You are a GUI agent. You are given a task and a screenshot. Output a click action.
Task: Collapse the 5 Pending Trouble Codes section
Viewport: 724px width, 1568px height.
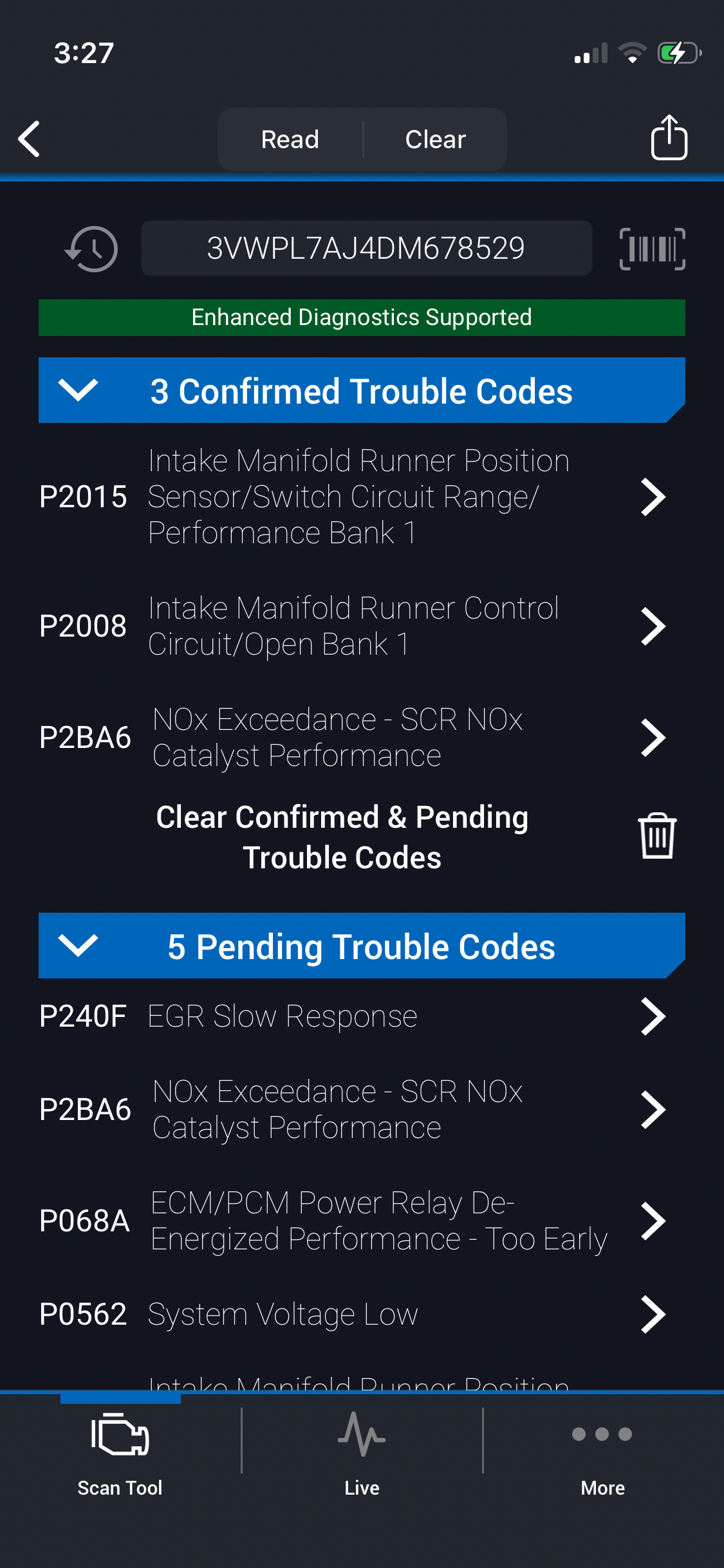coord(78,946)
